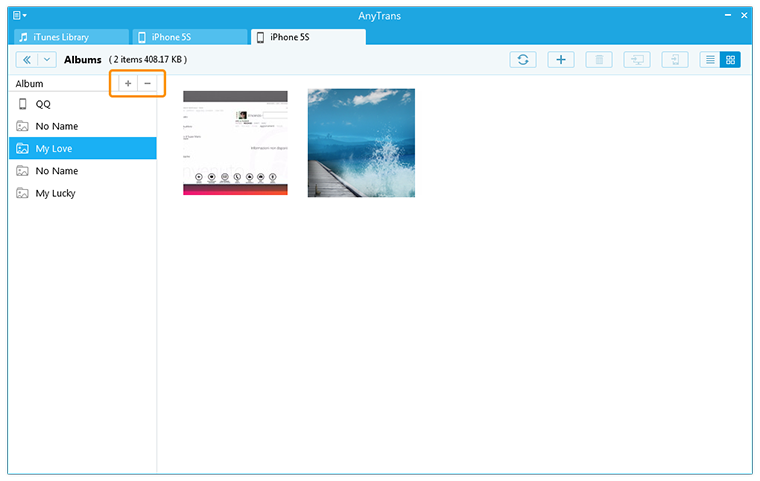Image resolution: width=760 pixels, height=481 pixels.
Task: Select the webpage screenshot thumbnail
Action: 235,142
